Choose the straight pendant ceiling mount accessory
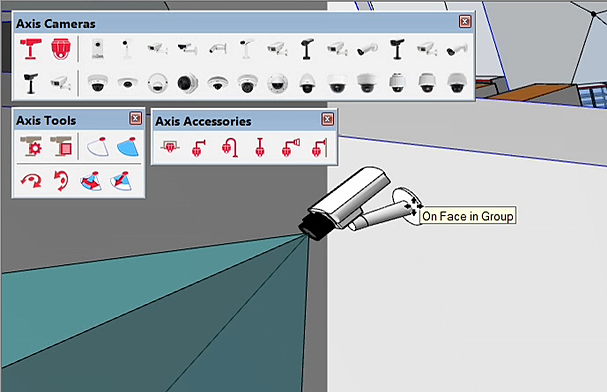 (x=260, y=147)
